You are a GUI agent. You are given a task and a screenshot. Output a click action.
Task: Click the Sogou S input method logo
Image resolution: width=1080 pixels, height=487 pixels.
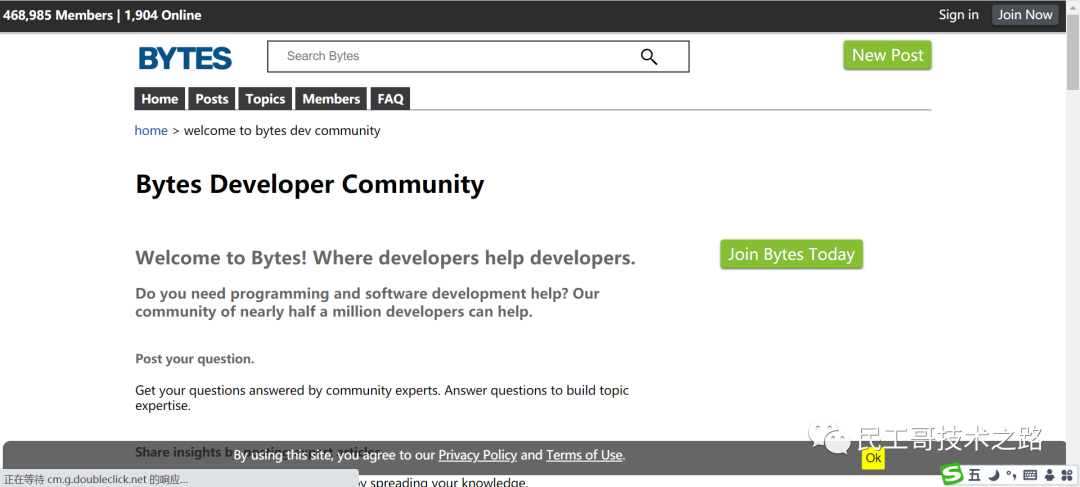[x=952, y=475]
